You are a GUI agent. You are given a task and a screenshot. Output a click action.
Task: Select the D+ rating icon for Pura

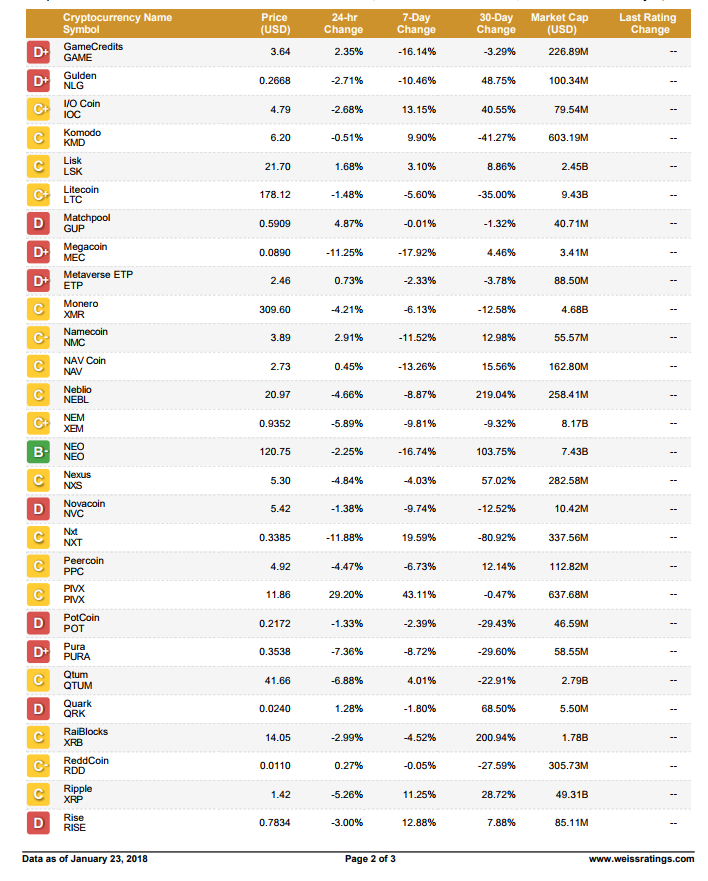tap(38, 652)
